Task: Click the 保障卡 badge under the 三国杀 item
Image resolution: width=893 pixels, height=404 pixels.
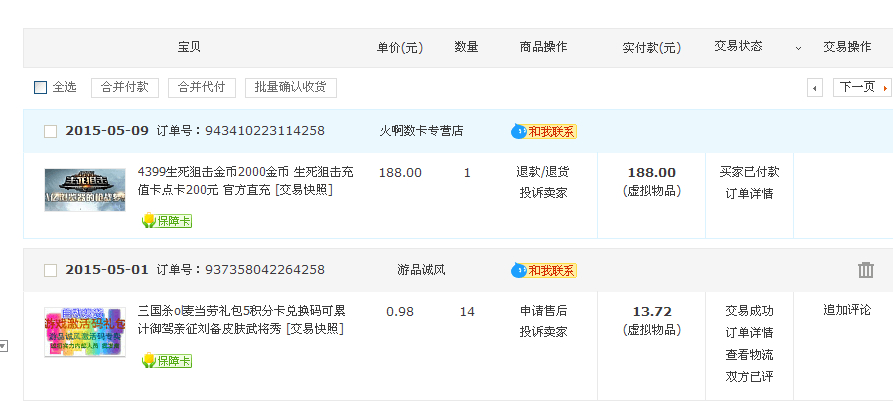Action: (x=166, y=360)
